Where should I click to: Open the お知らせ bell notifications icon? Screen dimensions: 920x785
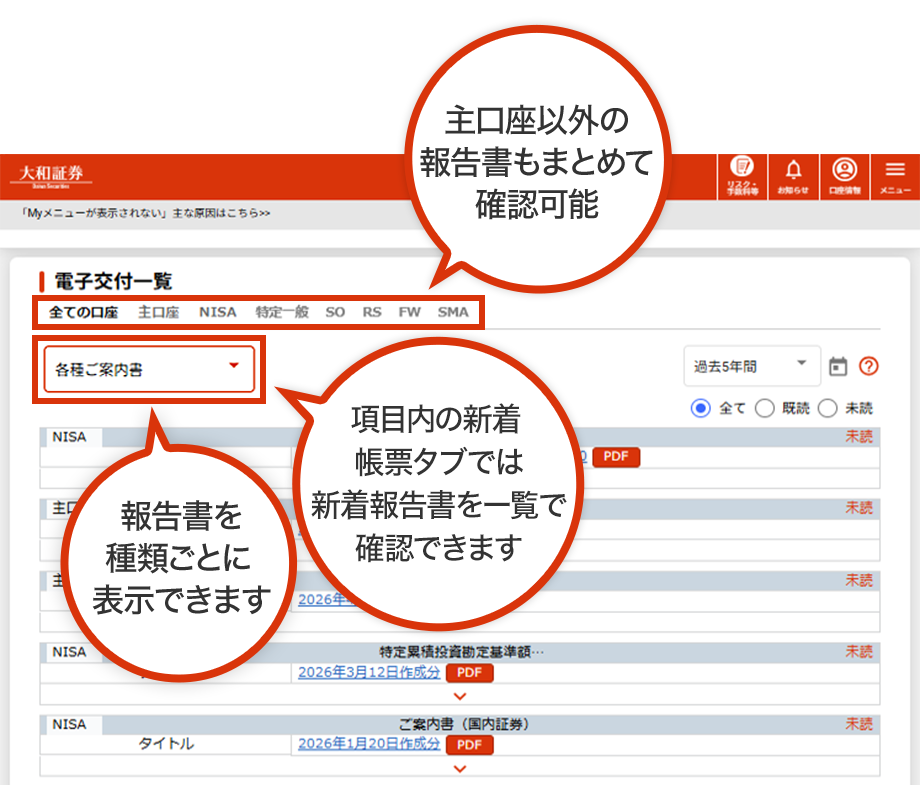pyautogui.click(x=793, y=177)
